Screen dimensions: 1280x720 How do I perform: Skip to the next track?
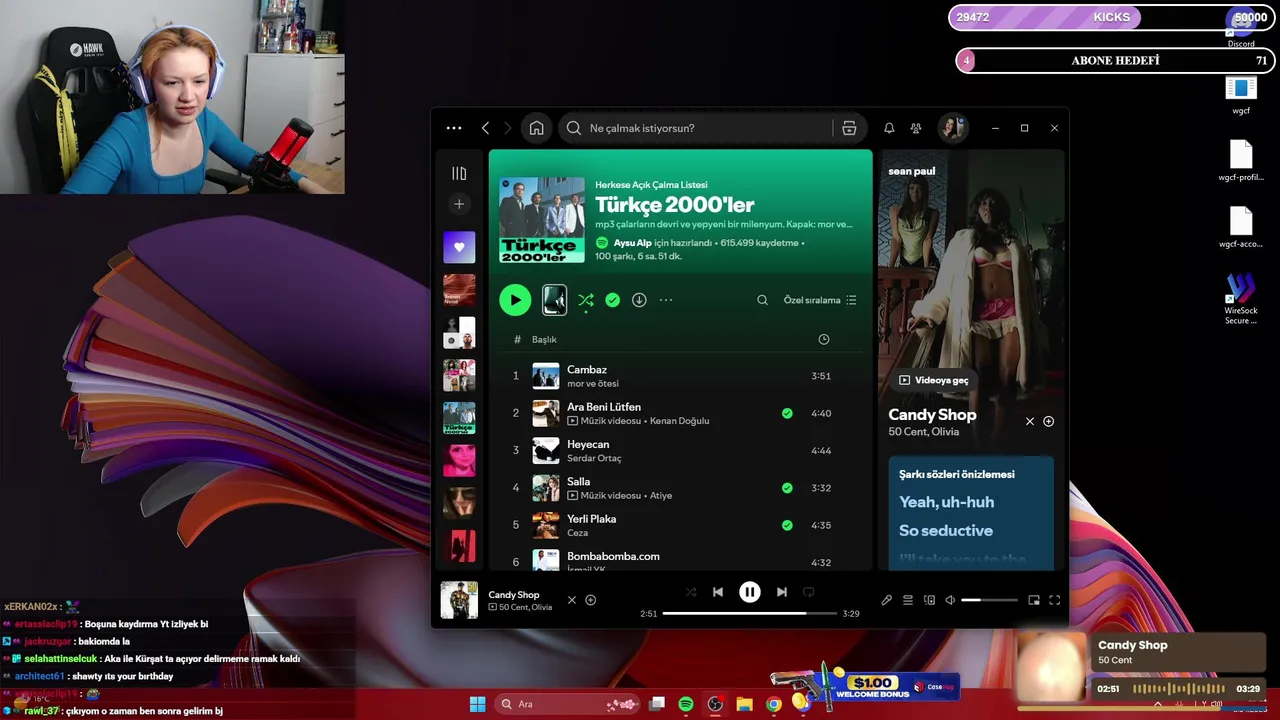click(x=782, y=592)
